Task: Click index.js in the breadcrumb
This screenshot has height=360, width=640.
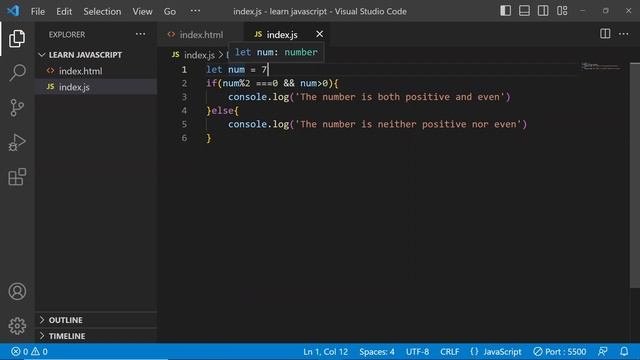Action: [199, 55]
